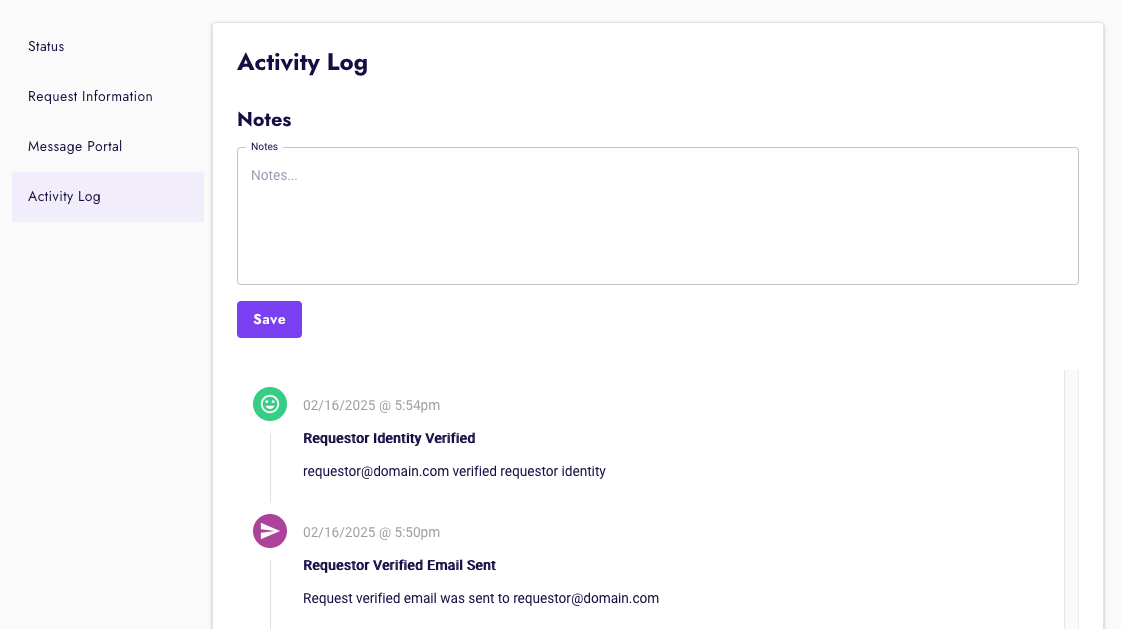This screenshot has height=629, width=1121.
Task: Click the 5:50pm timestamp of second entry
Action: [371, 533]
